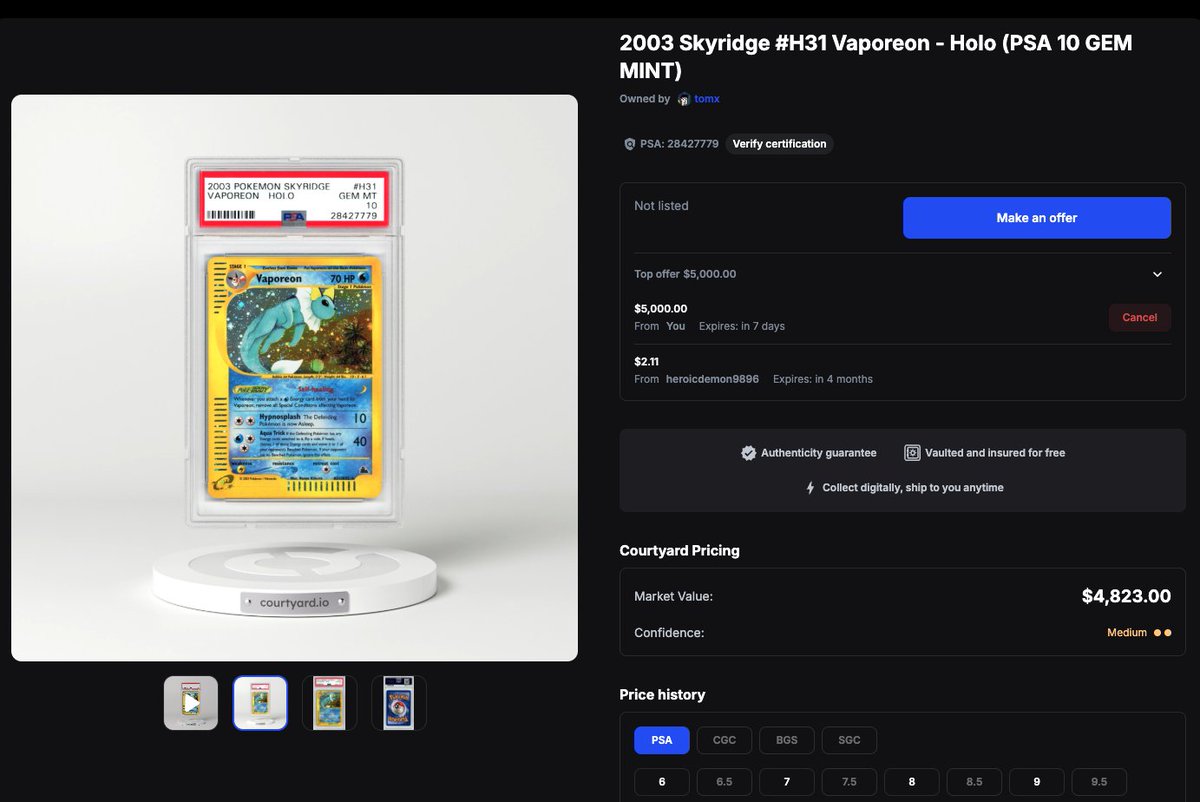Click the $2.11 offer amount

coord(646,361)
